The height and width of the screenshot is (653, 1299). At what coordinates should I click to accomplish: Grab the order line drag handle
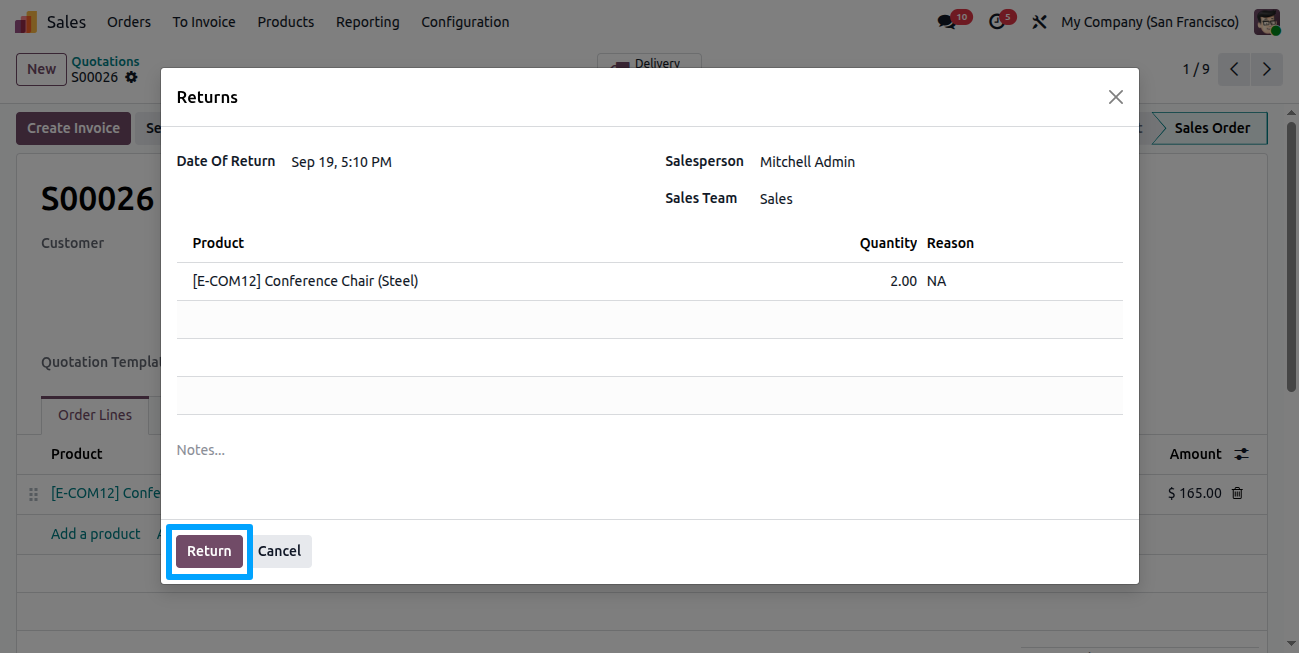coord(33,493)
